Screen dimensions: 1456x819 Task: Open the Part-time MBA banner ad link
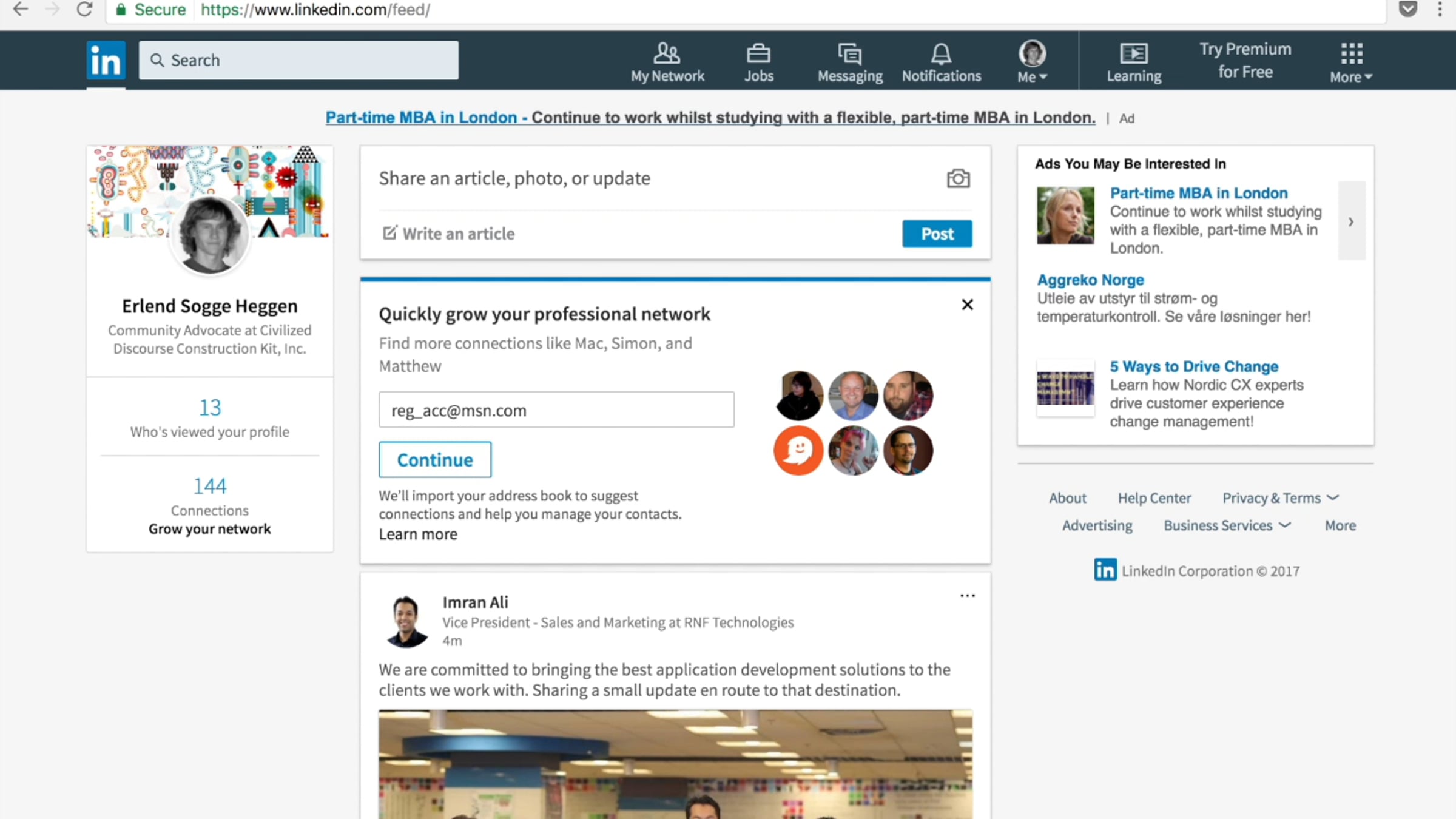coord(710,118)
